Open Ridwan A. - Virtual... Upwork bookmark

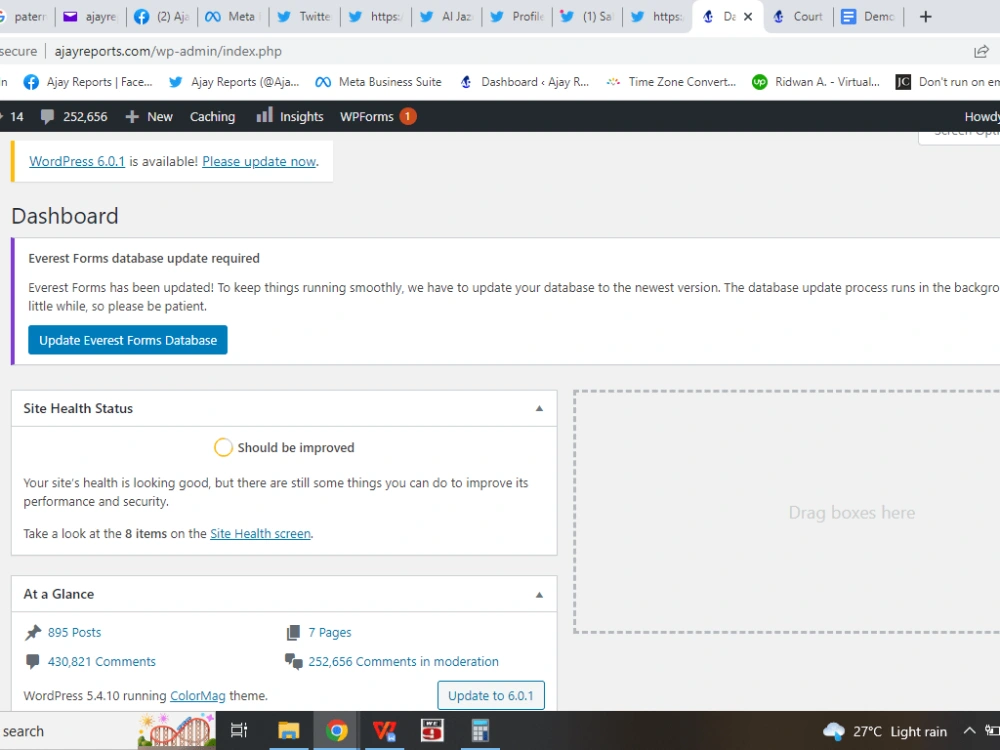pos(816,82)
